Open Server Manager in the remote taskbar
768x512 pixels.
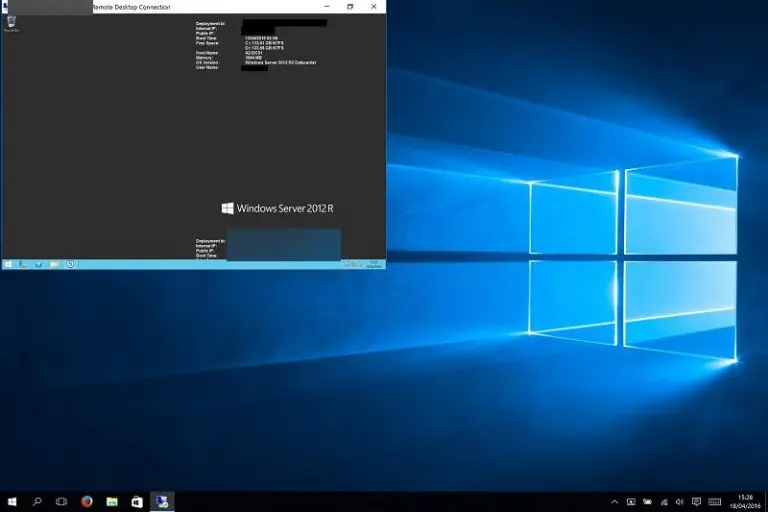tap(23, 265)
